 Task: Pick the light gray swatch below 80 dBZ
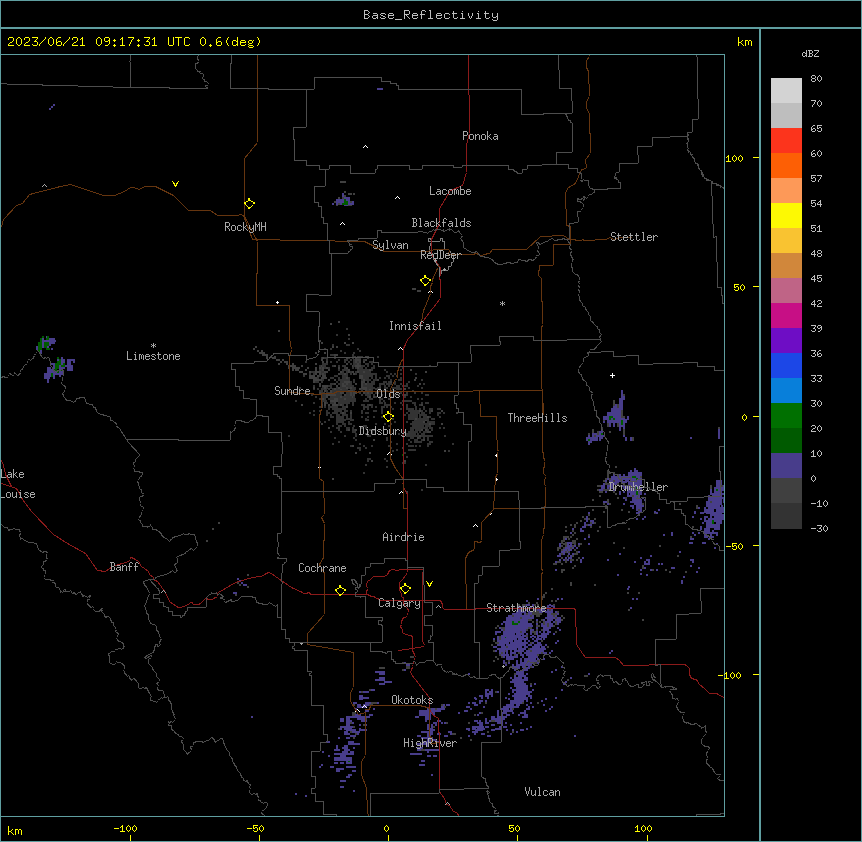786,91
